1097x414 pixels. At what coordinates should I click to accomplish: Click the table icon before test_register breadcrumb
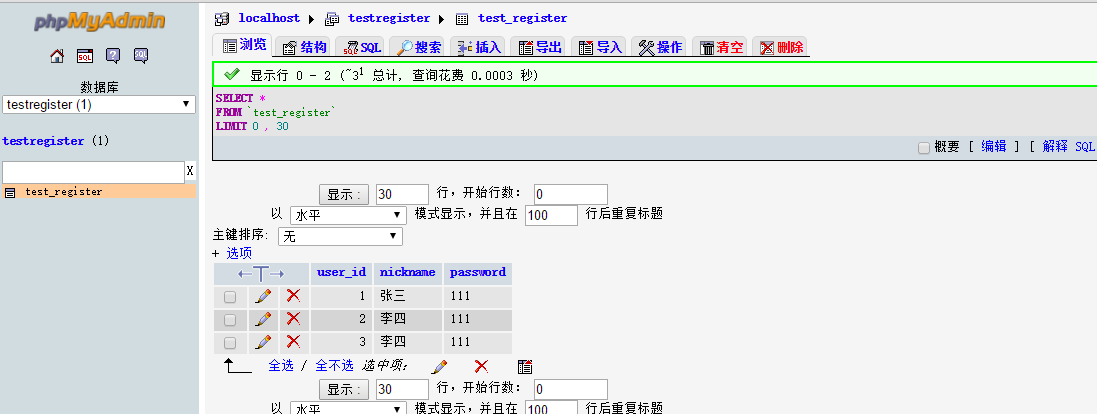click(x=462, y=19)
